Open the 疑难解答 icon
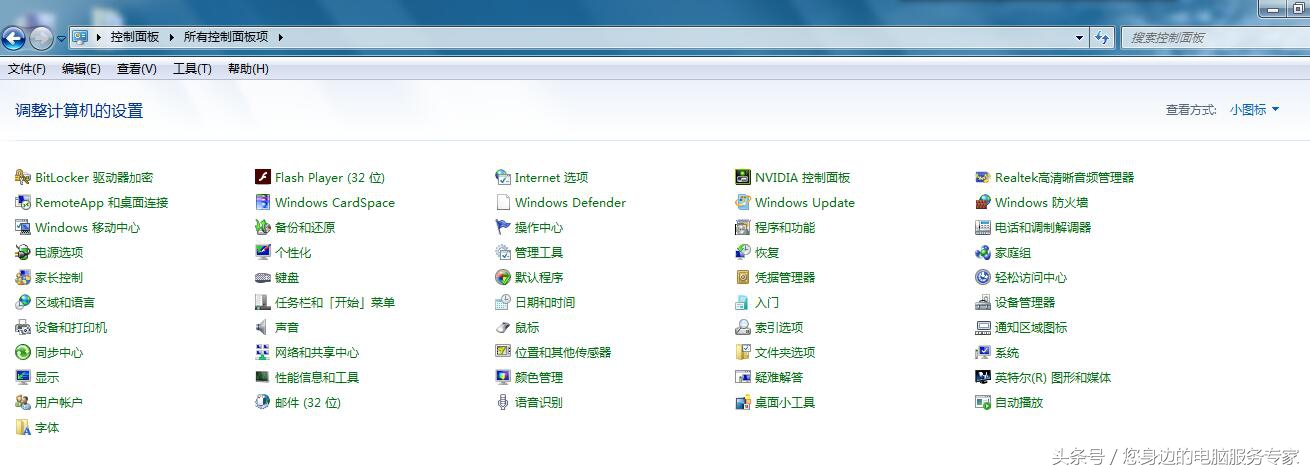This screenshot has height=472, width=1310. [743, 377]
